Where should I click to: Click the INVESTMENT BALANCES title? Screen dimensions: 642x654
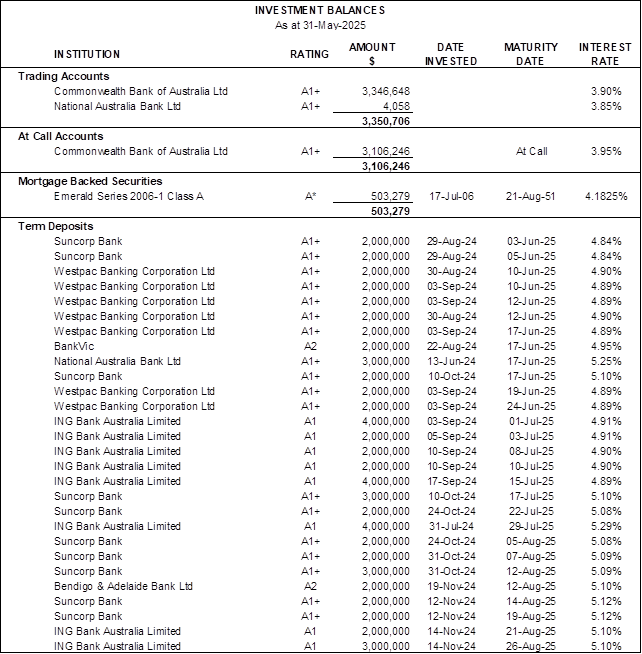pyautogui.click(x=319, y=10)
